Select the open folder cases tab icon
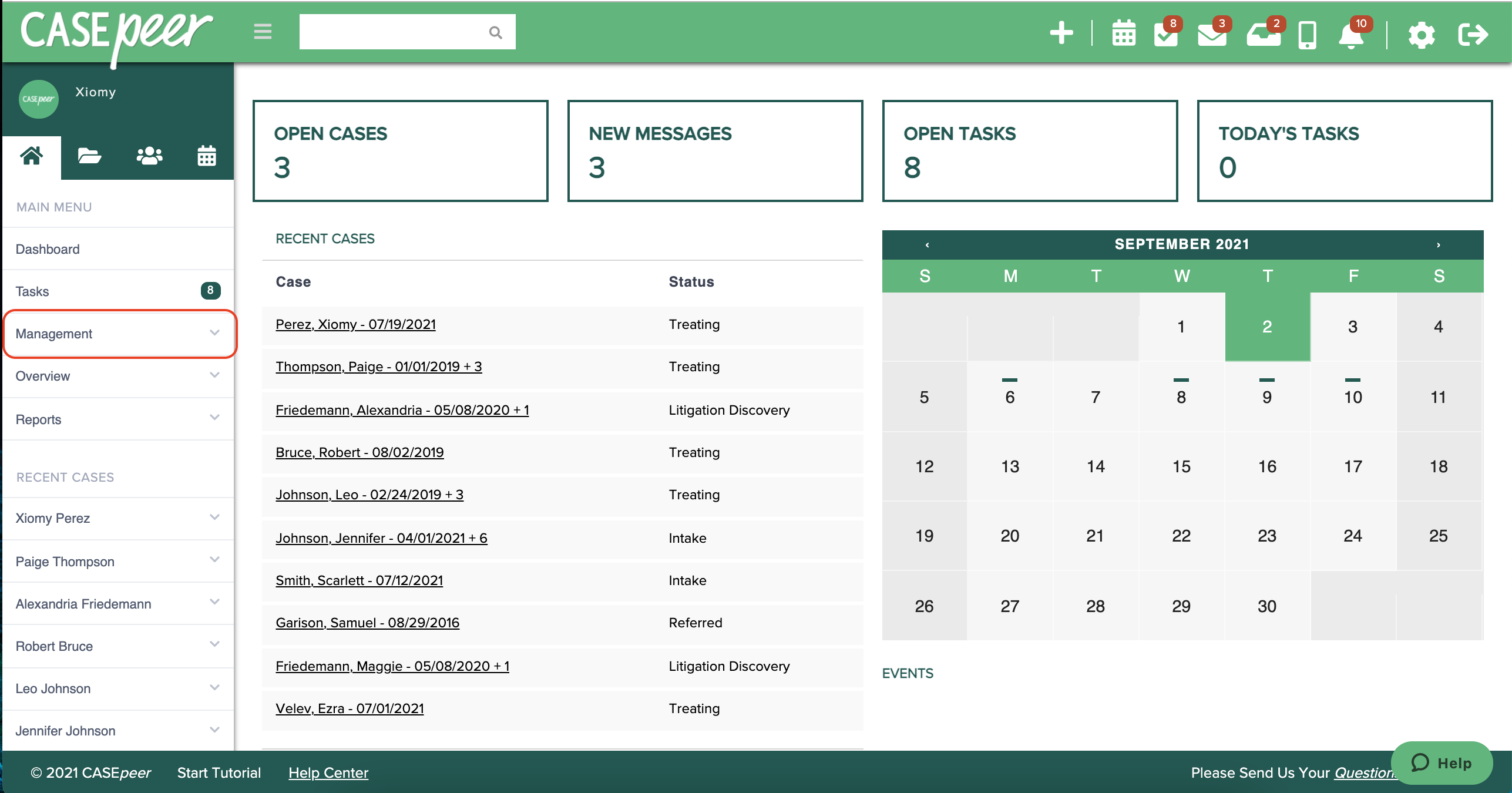 coord(89,156)
